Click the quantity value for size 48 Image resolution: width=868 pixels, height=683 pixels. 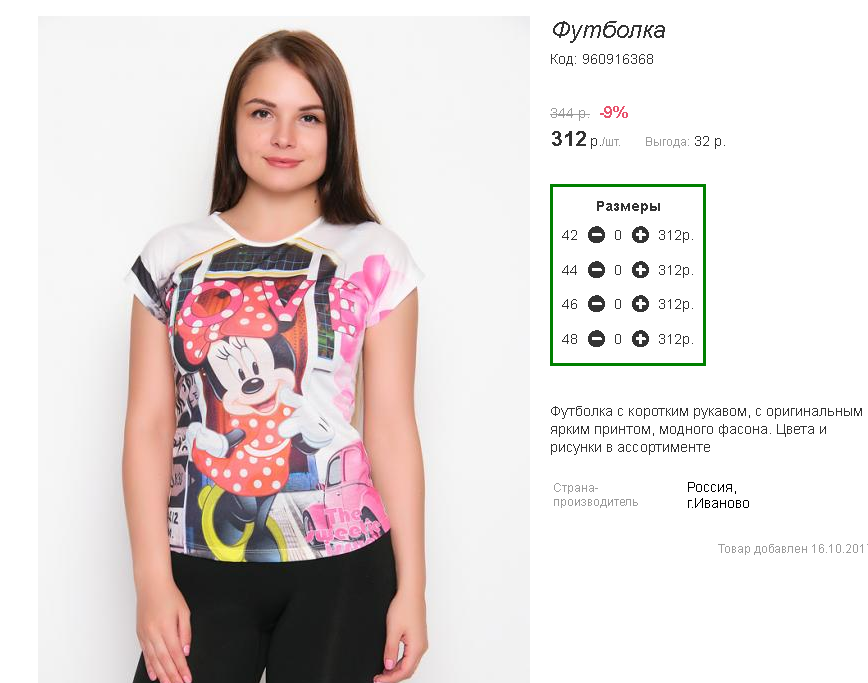pyautogui.click(x=618, y=339)
